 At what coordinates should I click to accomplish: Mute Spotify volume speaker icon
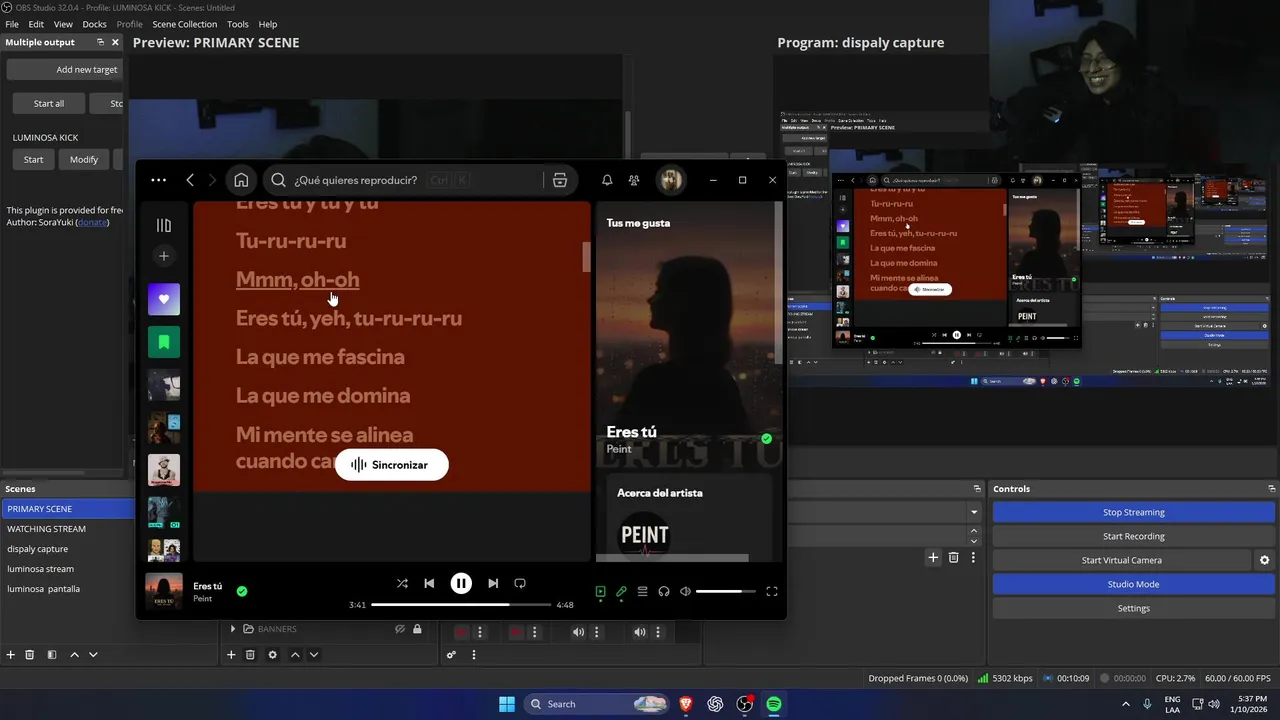click(x=685, y=591)
